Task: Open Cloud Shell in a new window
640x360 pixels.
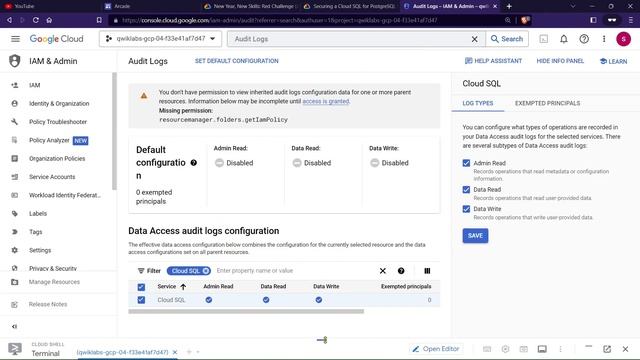Action: click(x=607, y=349)
